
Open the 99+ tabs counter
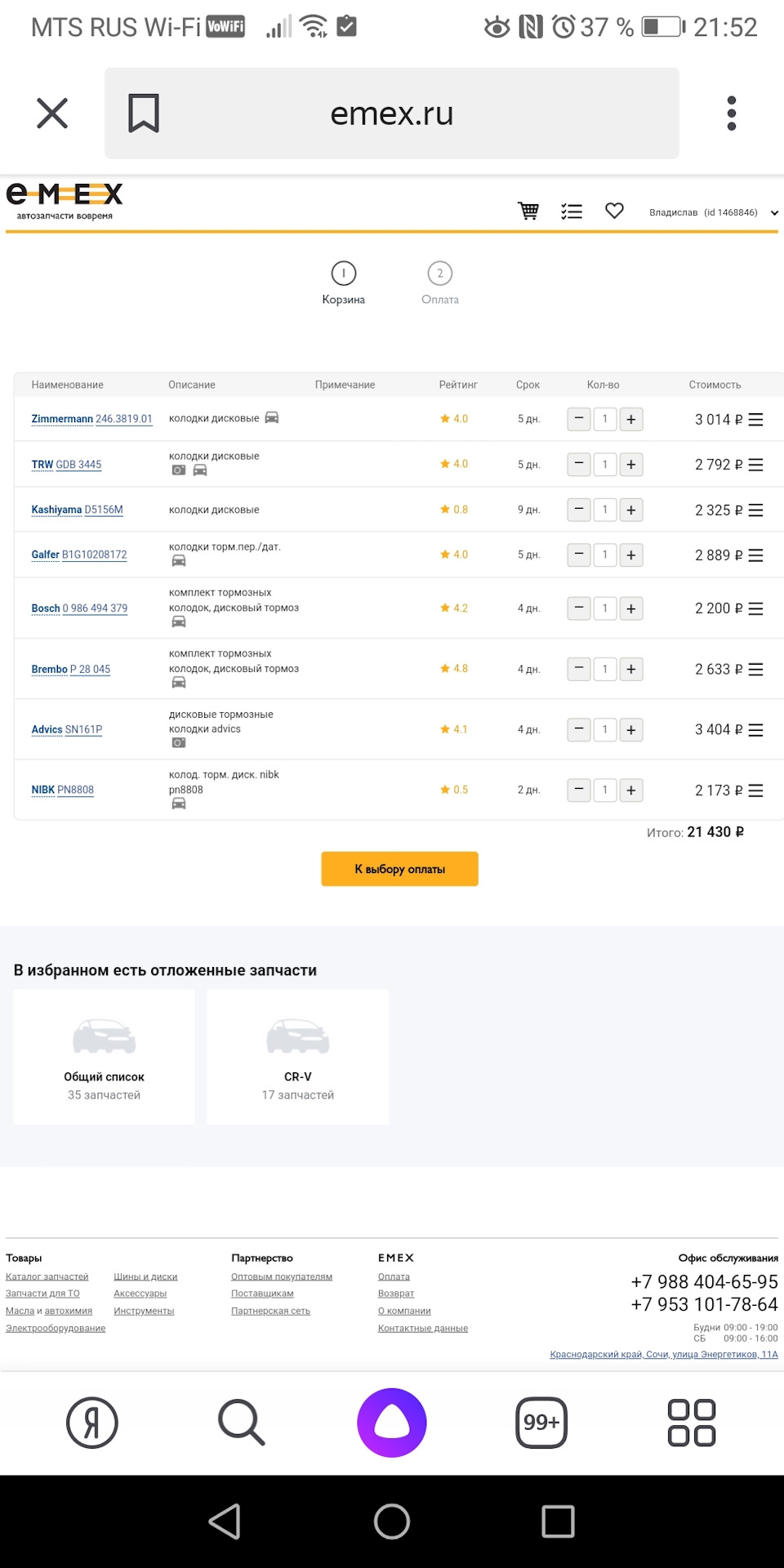coord(541,1423)
